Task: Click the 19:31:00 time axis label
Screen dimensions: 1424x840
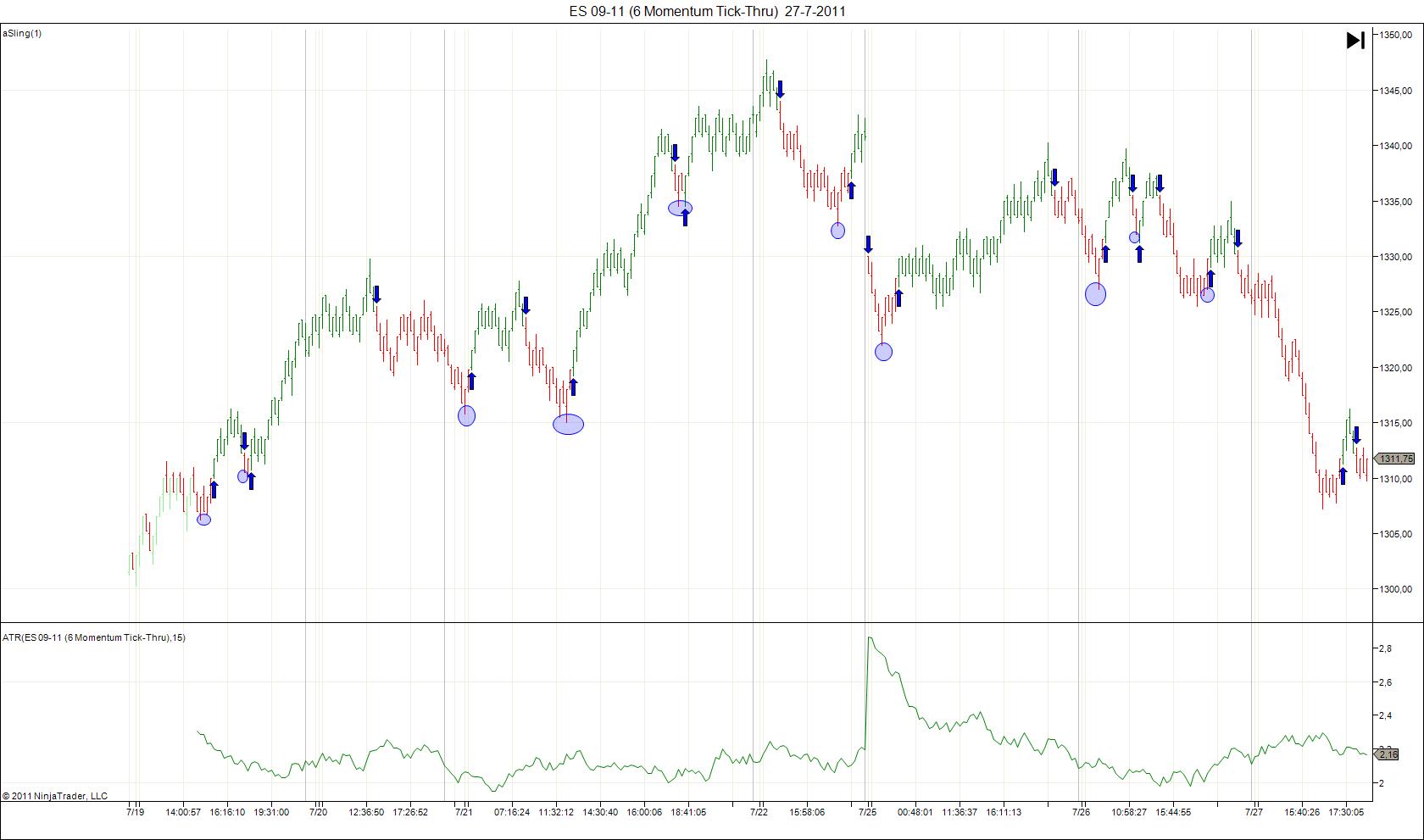Action: pyautogui.click(x=271, y=812)
